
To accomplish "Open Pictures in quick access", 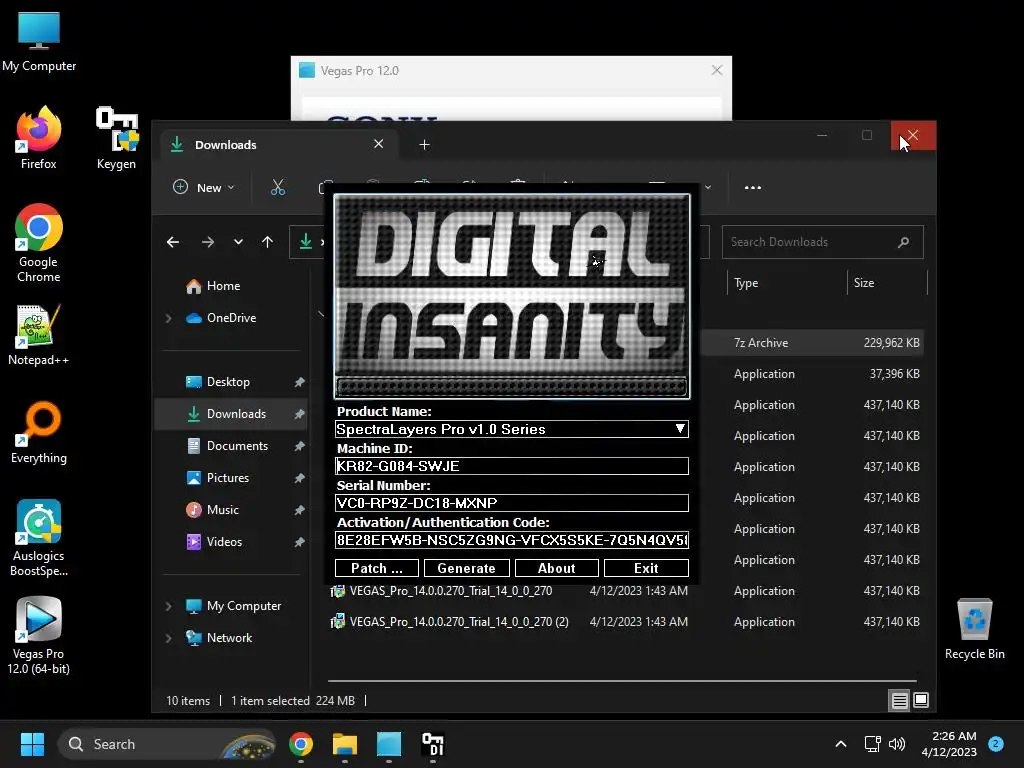I will 227,478.
